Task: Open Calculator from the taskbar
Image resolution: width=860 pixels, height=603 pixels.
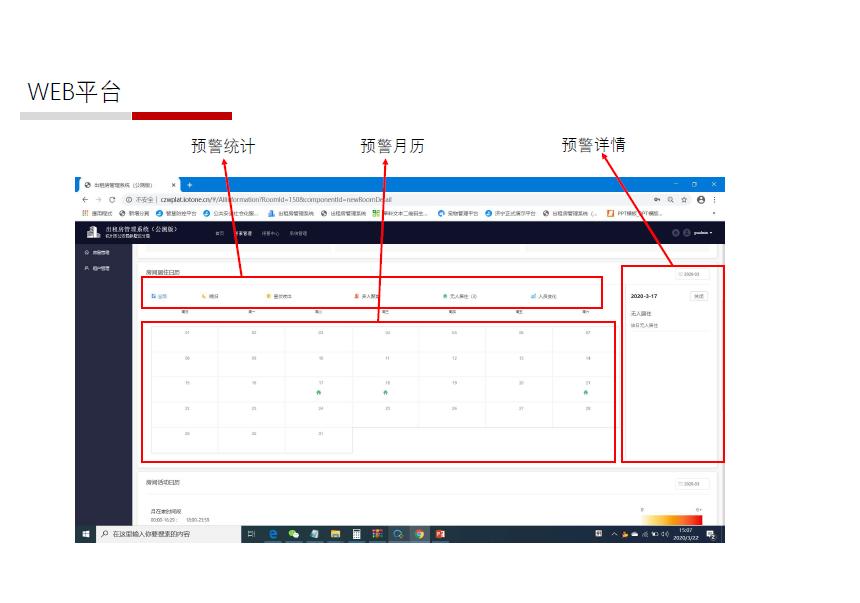Action: tap(356, 534)
